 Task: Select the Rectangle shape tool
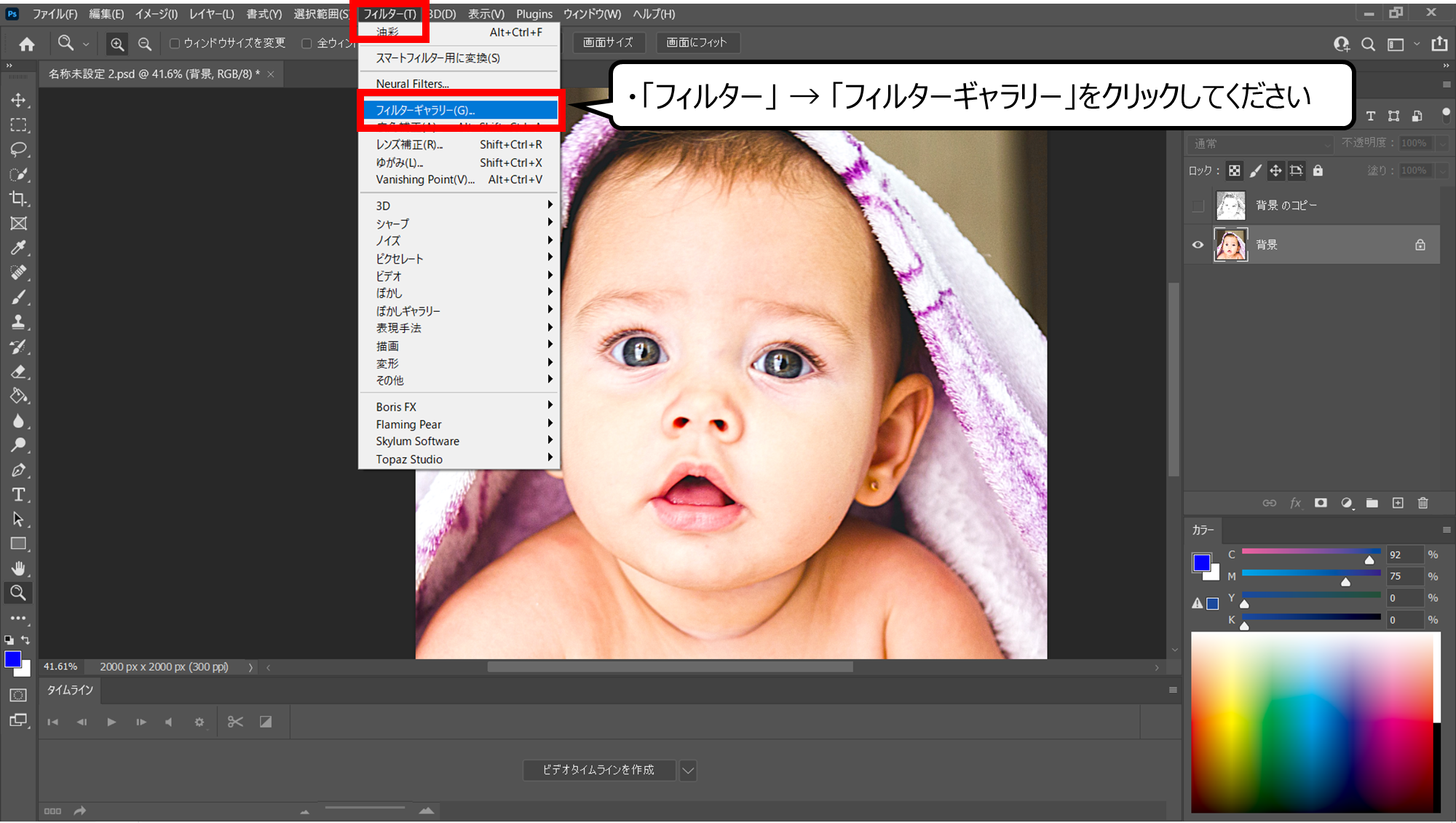18,543
